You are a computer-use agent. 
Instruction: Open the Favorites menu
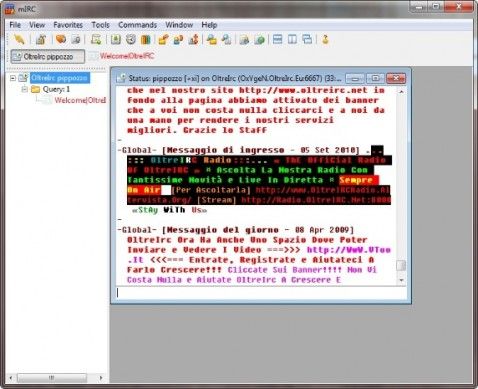pyautogui.click(x=68, y=25)
